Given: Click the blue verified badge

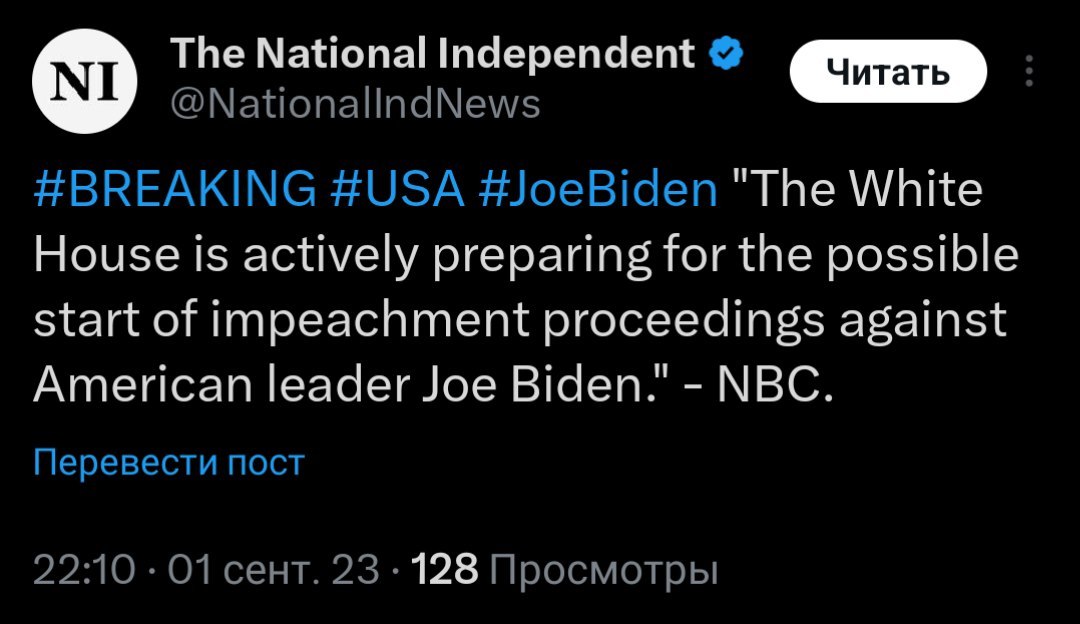Looking at the screenshot, I should click(x=725, y=54).
